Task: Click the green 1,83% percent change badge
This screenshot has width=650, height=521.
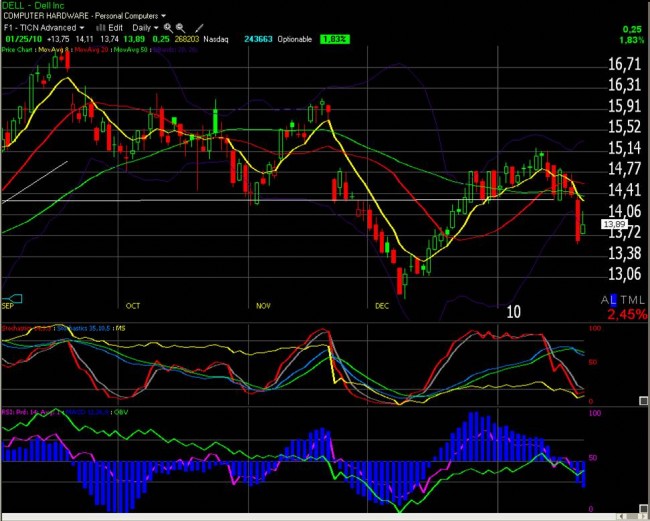Action: (334, 38)
